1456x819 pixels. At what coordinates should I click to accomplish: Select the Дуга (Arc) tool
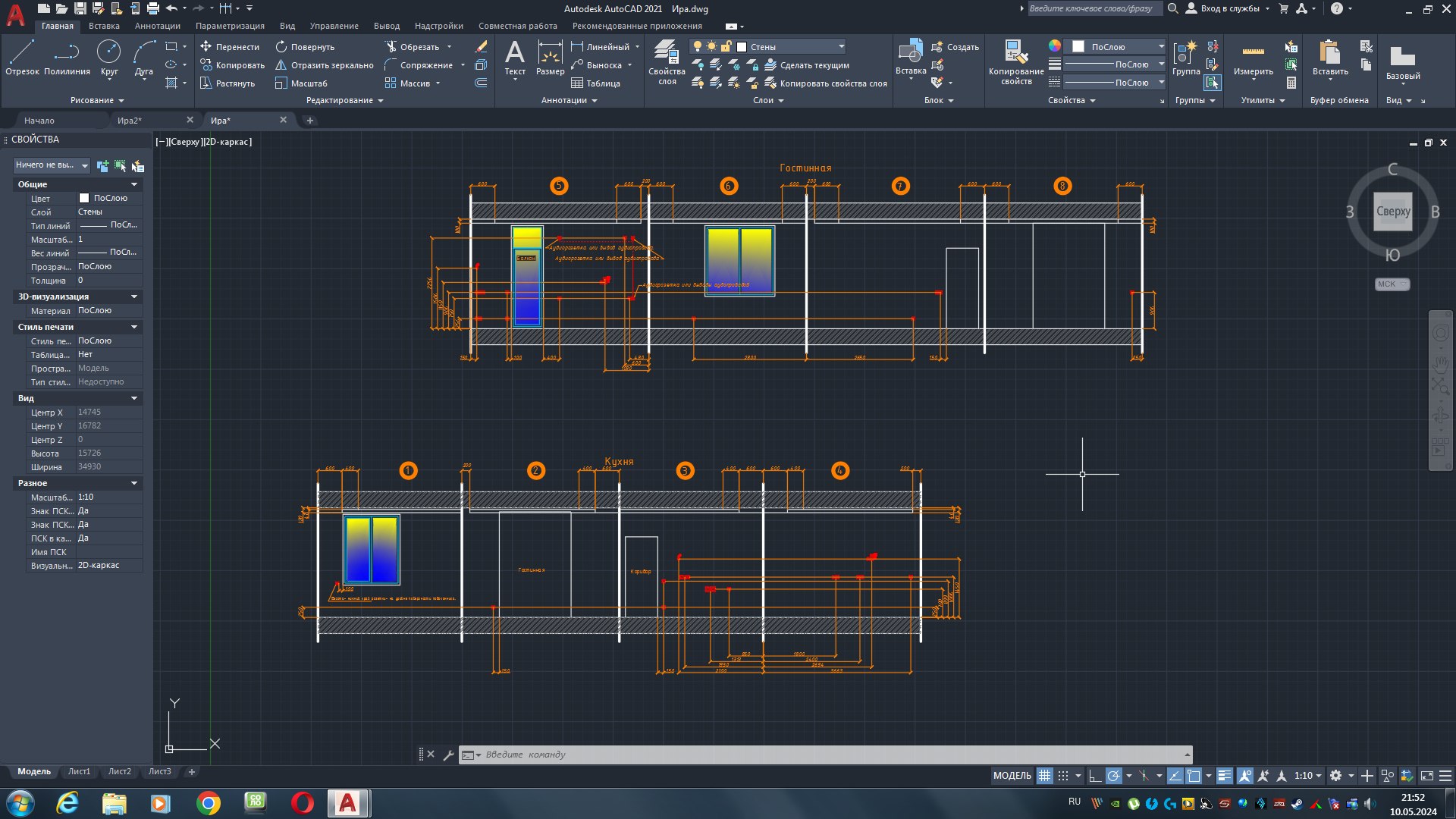144,58
